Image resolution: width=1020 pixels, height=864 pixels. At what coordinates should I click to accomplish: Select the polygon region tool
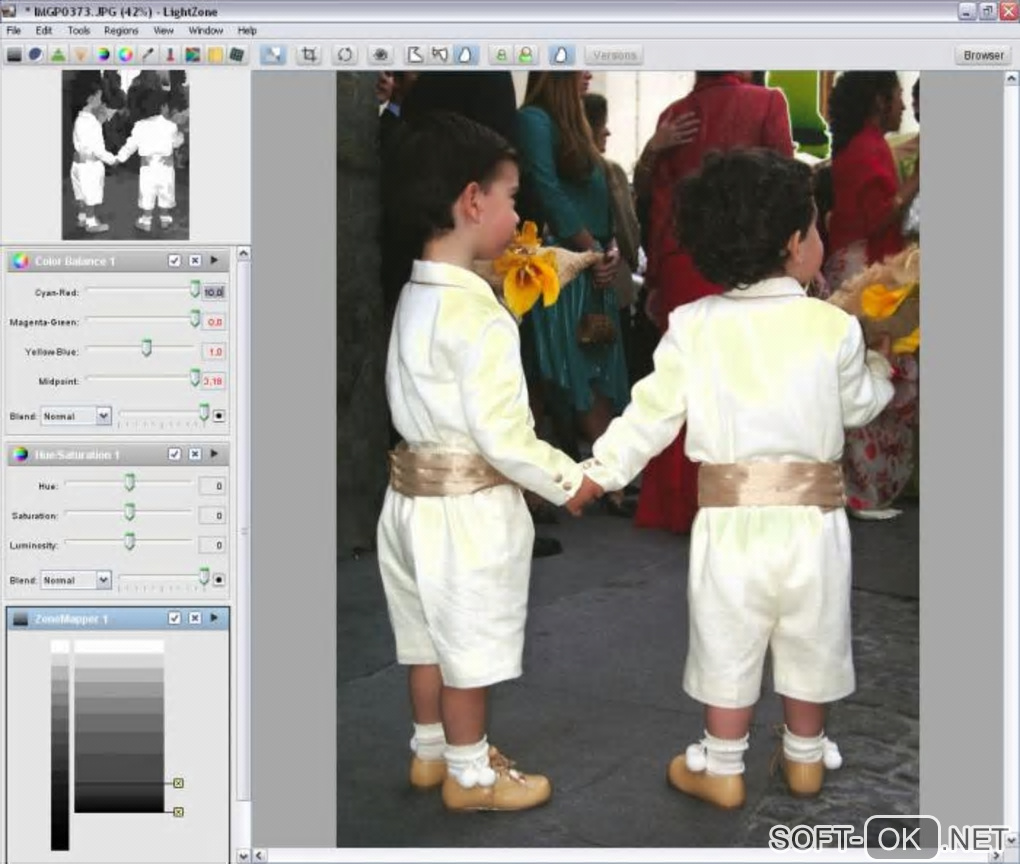pos(414,55)
